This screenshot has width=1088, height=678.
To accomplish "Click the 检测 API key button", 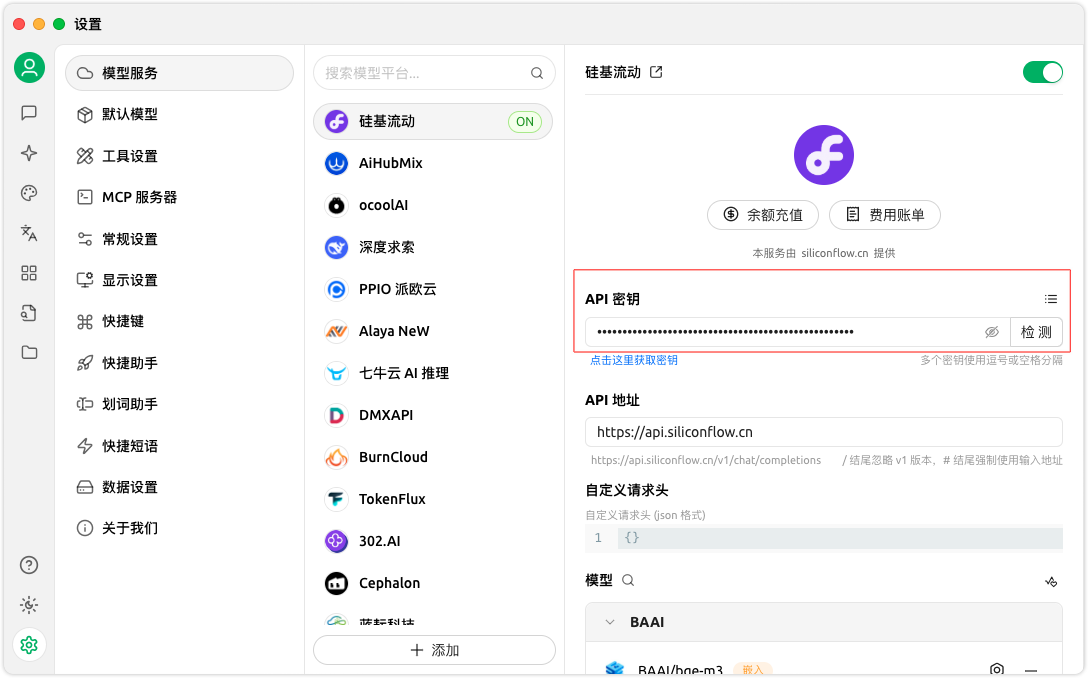I will [1036, 332].
